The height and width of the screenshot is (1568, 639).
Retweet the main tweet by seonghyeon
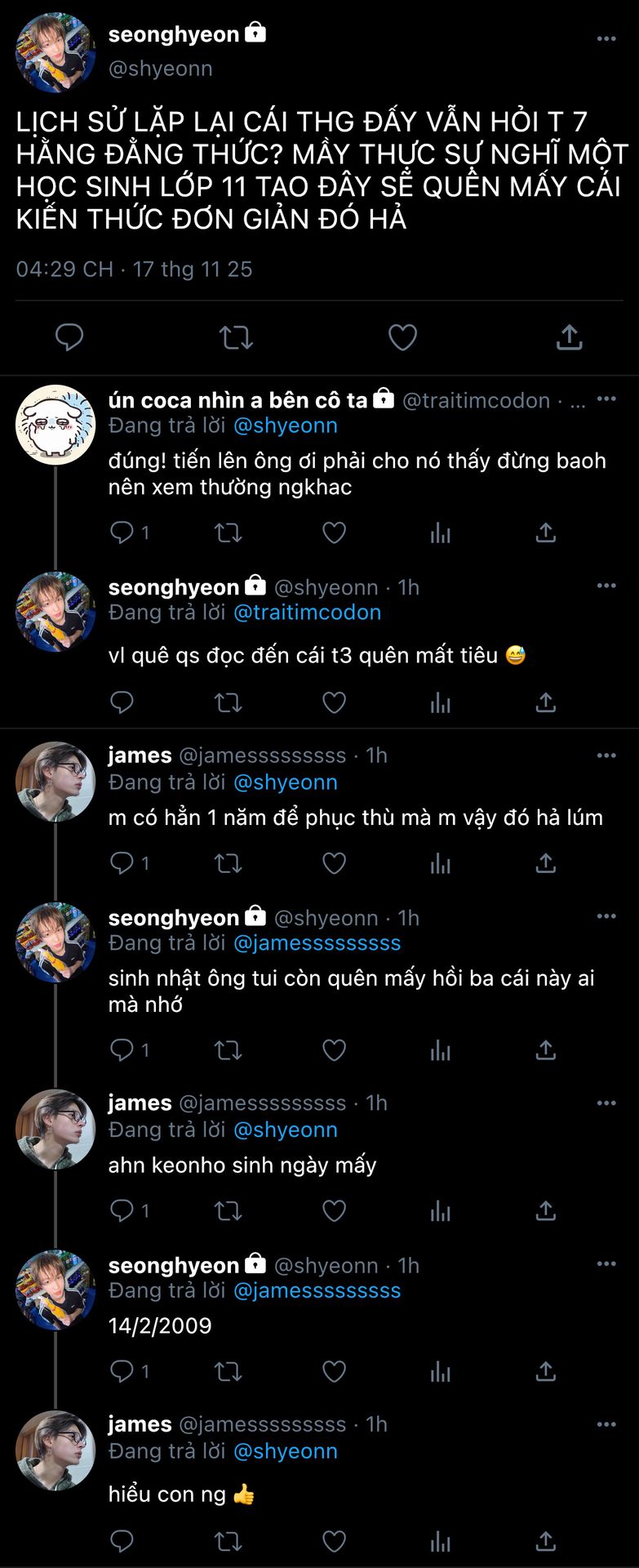[x=236, y=337]
